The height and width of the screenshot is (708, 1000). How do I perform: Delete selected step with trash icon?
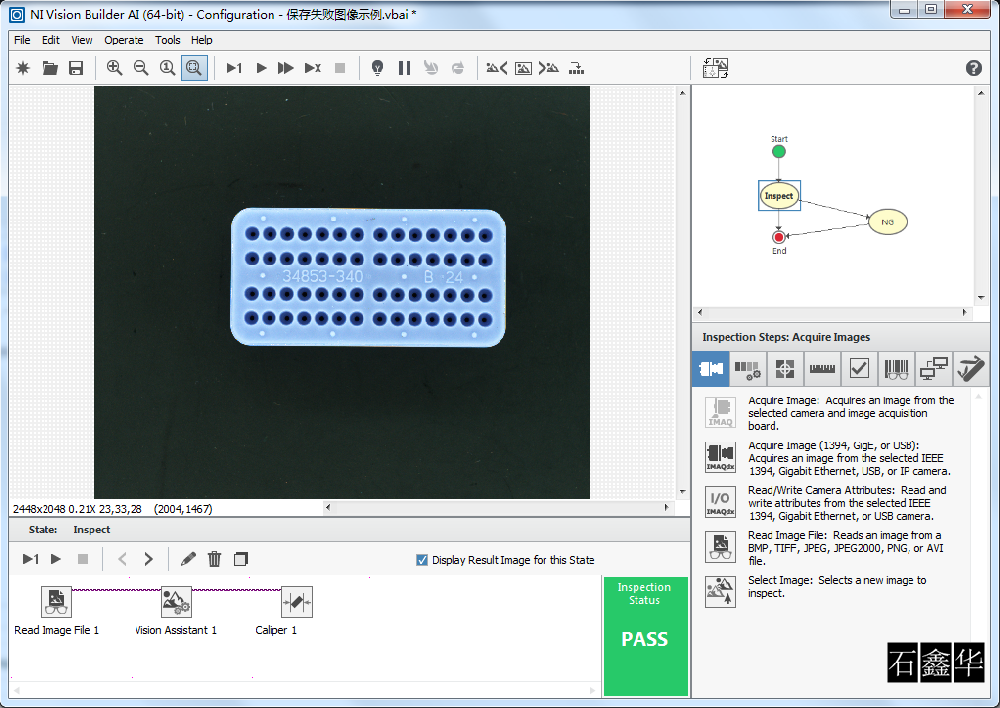[x=214, y=559]
